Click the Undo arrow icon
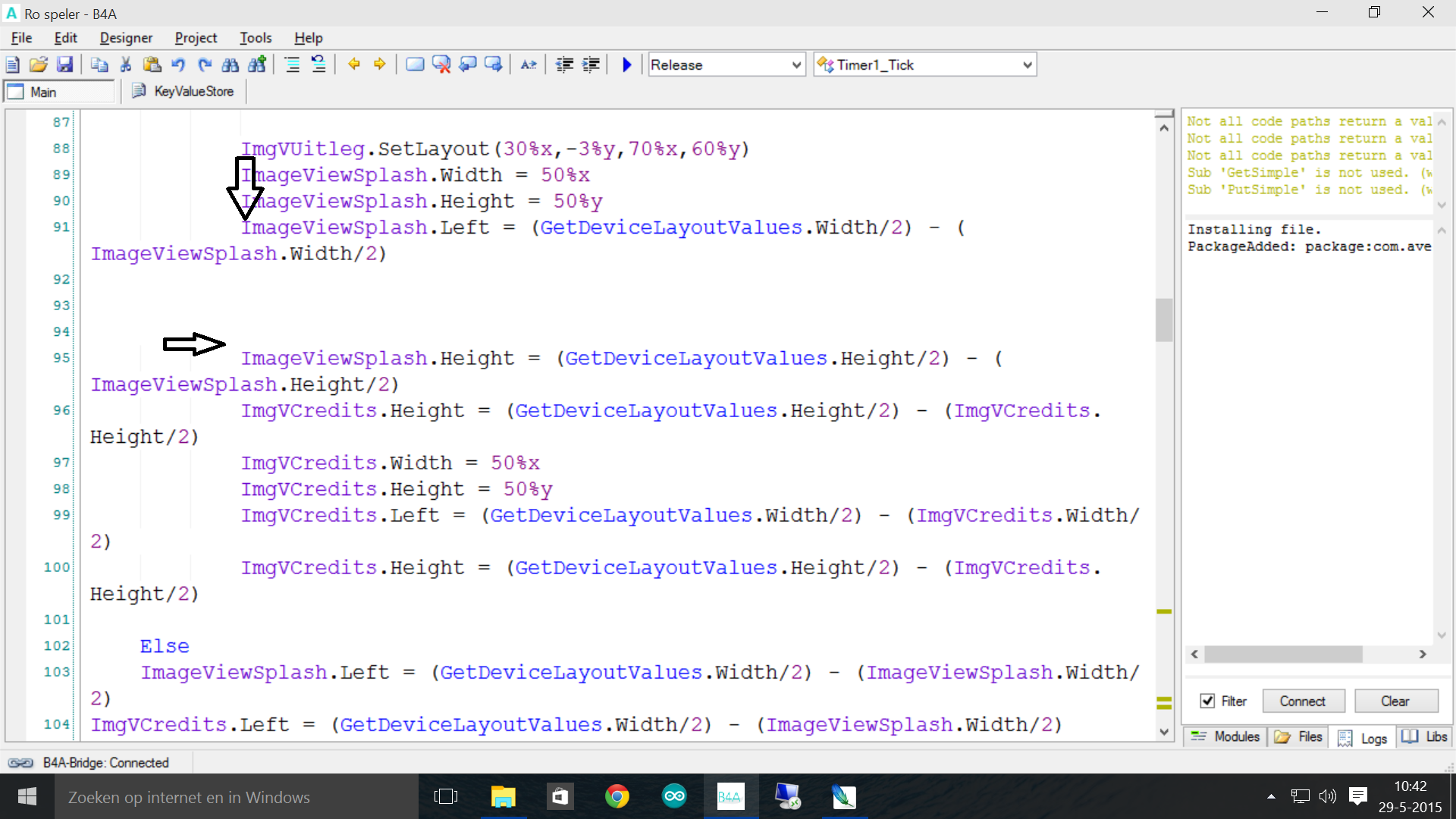Image resolution: width=1456 pixels, height=819 pixels. pyautogui.click(x=178, y=64)
